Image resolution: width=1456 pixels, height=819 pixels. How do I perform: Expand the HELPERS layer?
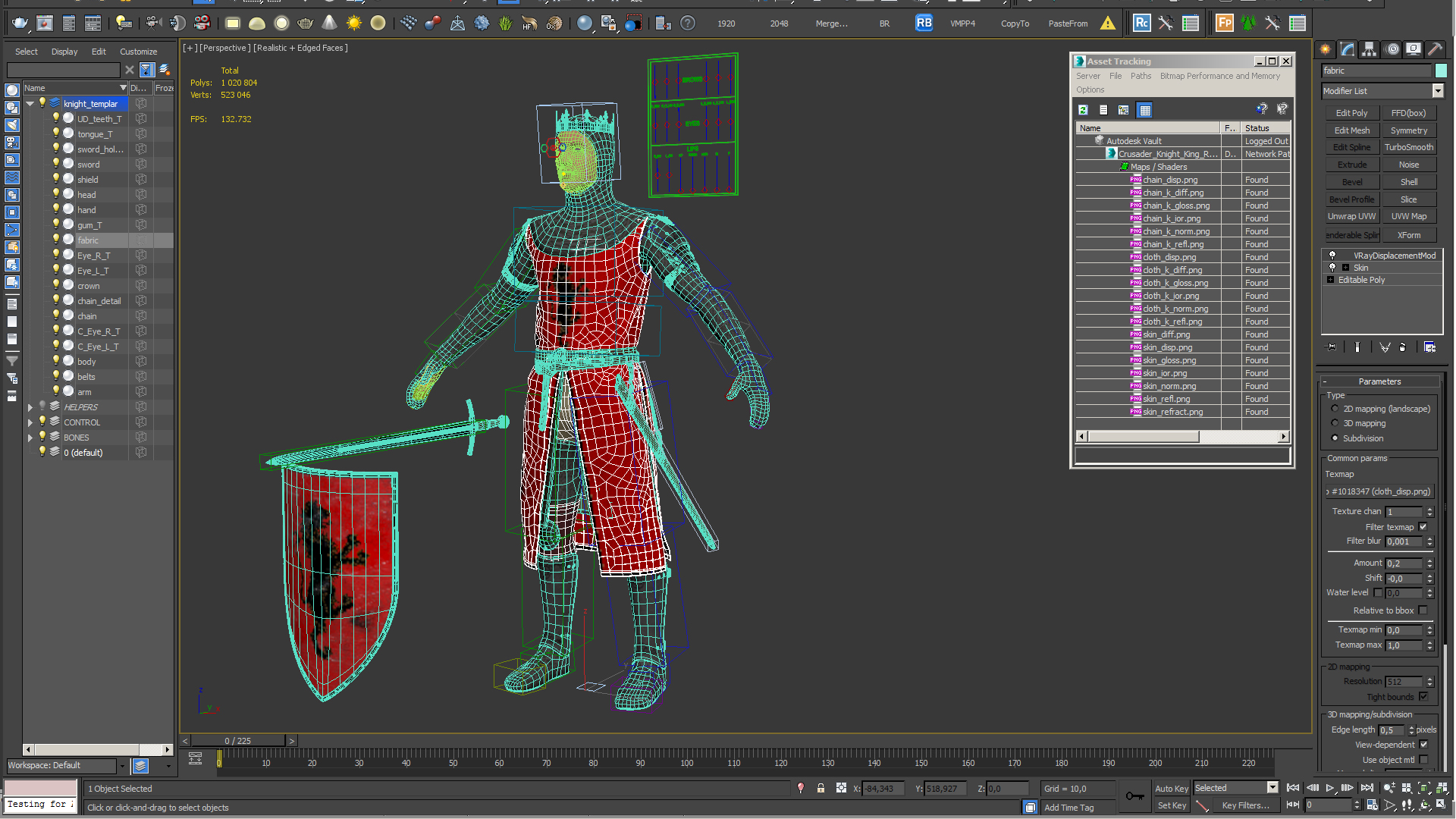(x=30, y=407)
